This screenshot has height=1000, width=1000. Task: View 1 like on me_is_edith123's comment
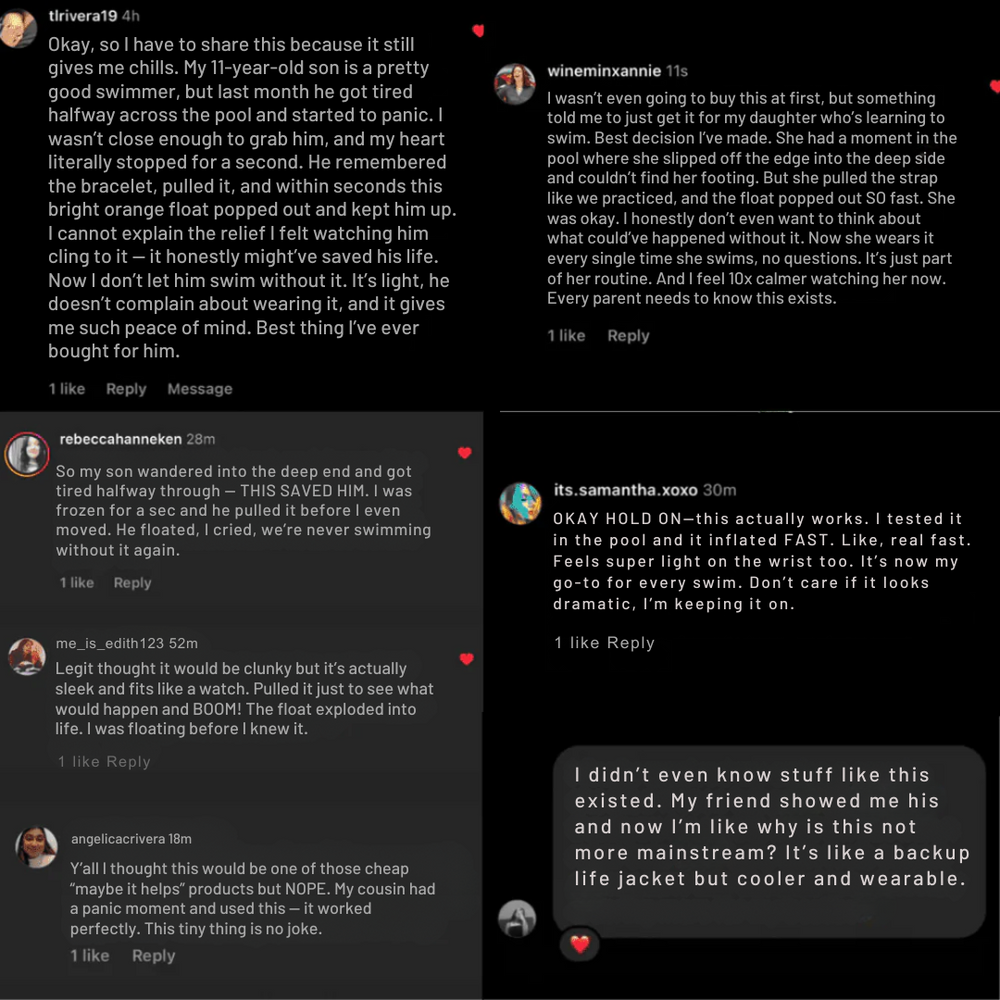pos(79,761)
